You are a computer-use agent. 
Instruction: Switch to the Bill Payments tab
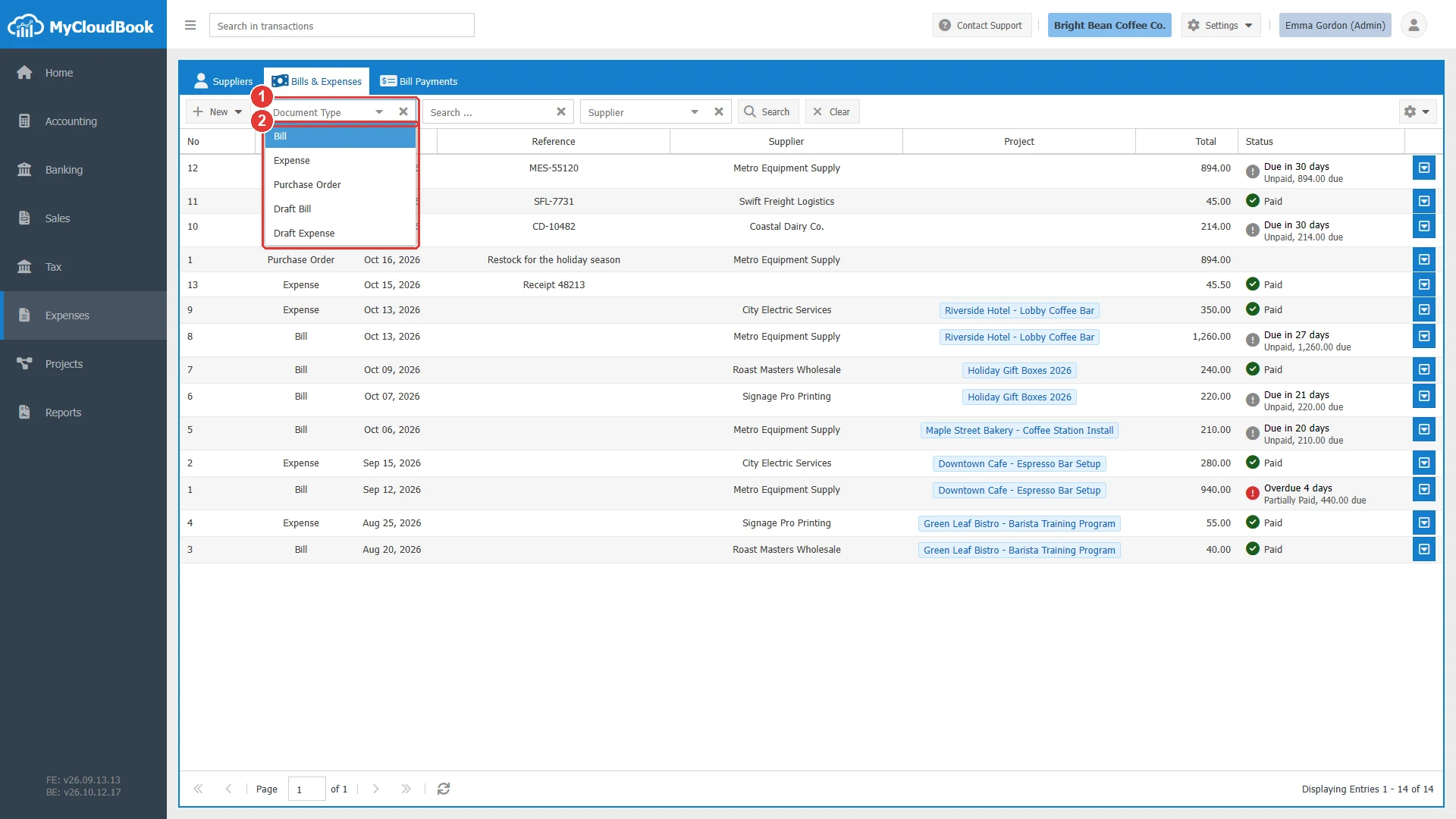[x=419, y=81]
